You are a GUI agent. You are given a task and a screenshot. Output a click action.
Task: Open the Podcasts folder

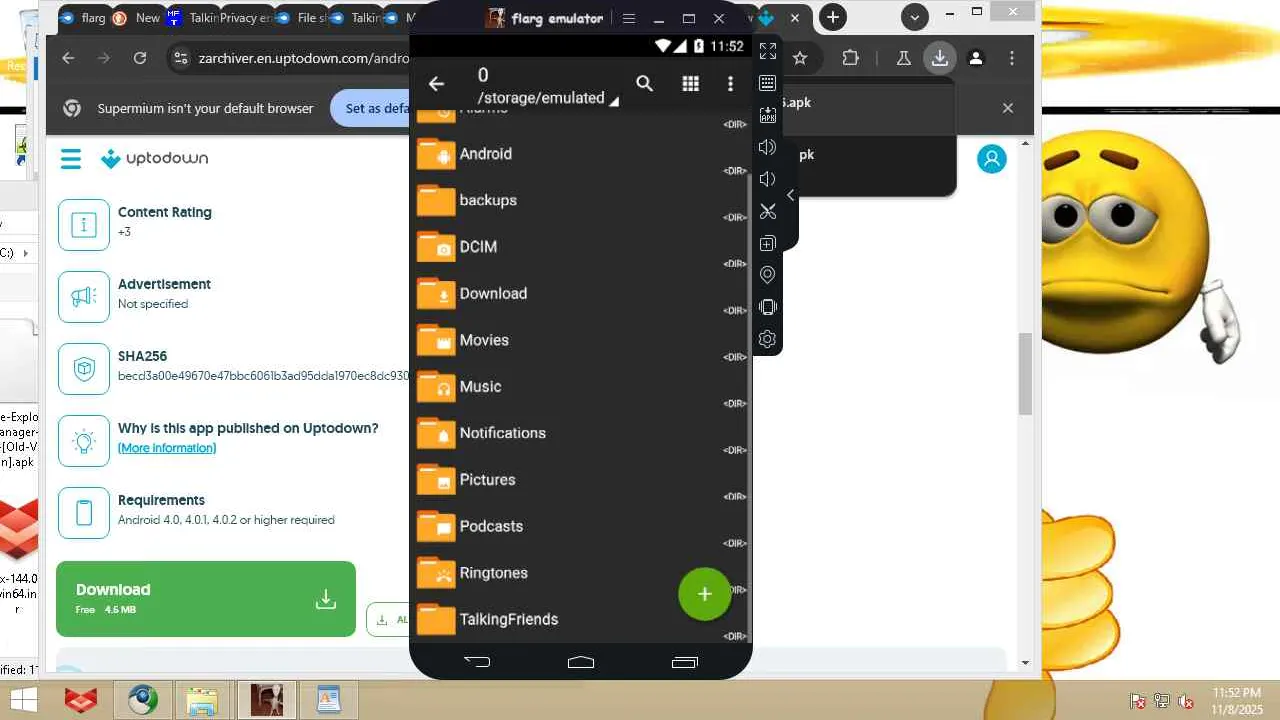(582, 526)
